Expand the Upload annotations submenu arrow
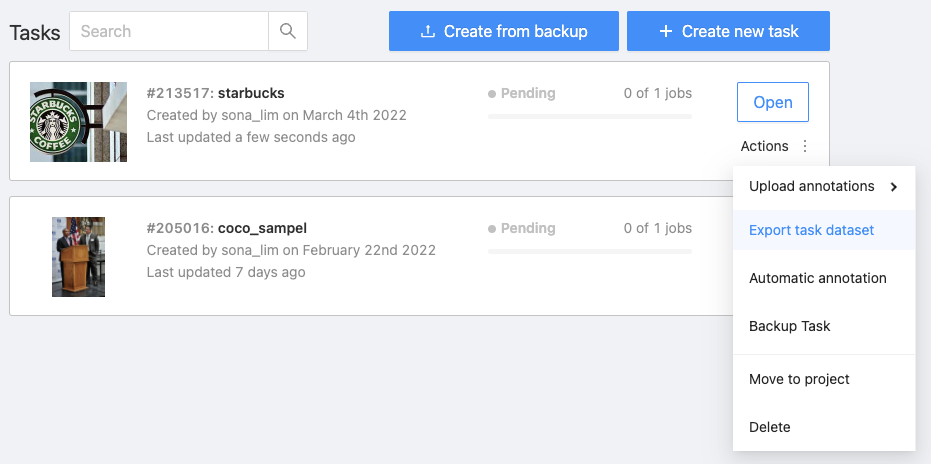This screenshot has height=464, width=931. (894, 187)
